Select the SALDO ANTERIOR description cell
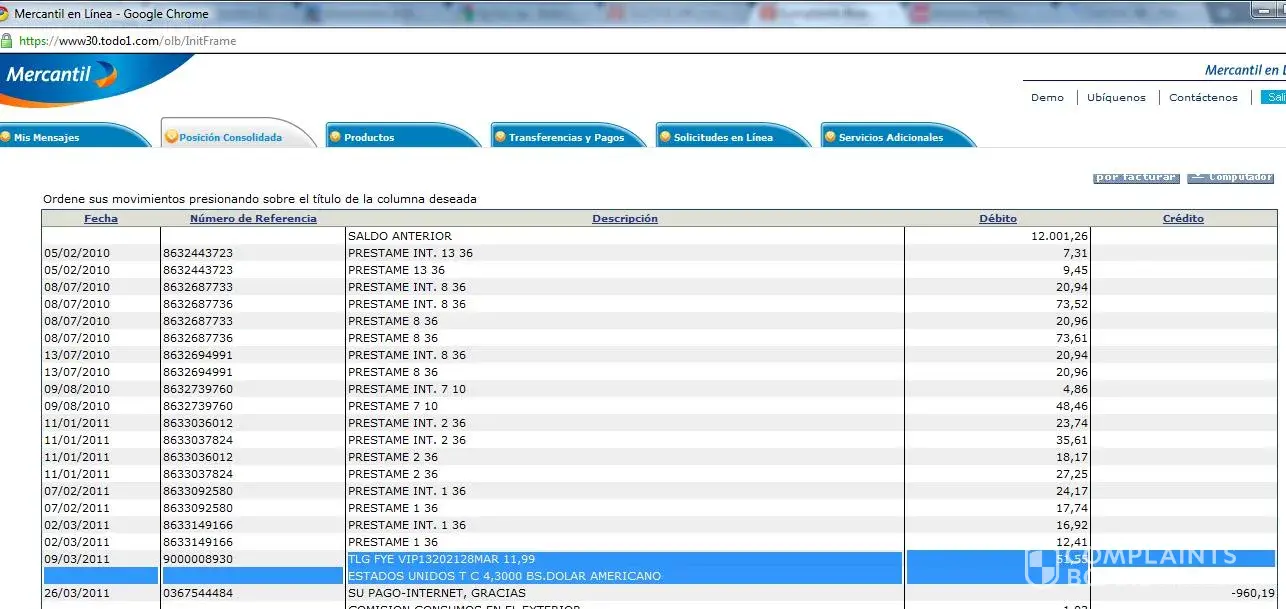The height and width of the screenshot is (609, 1286). (399, 236)
